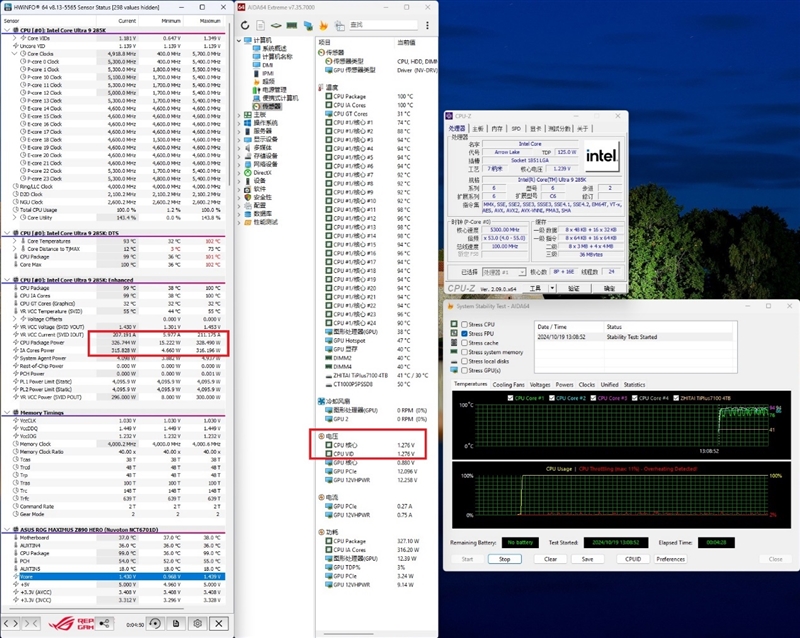Click HWiNFO expand-columns arrows button

11,623
